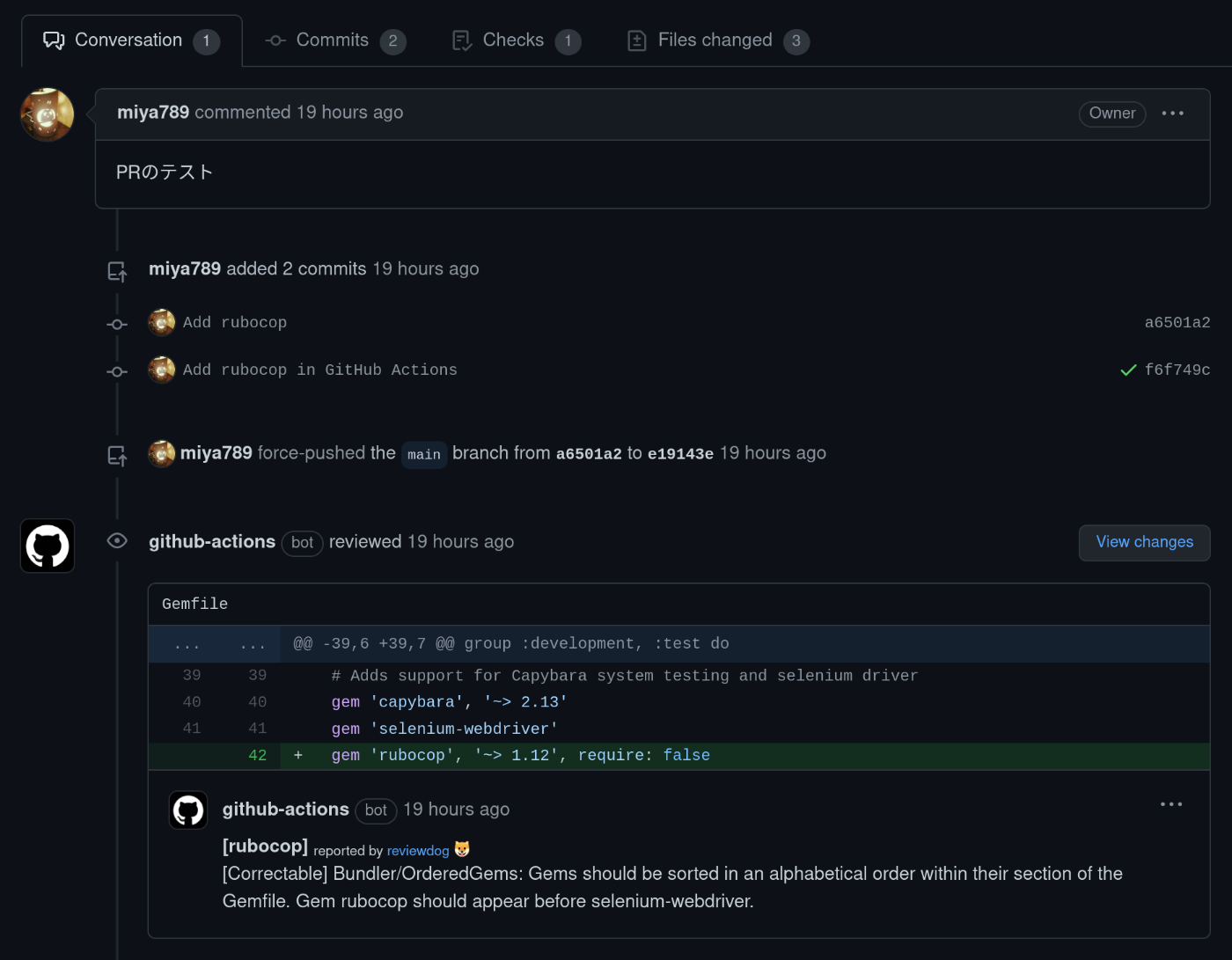Click the github-actions bot avatar

(47, 546)
